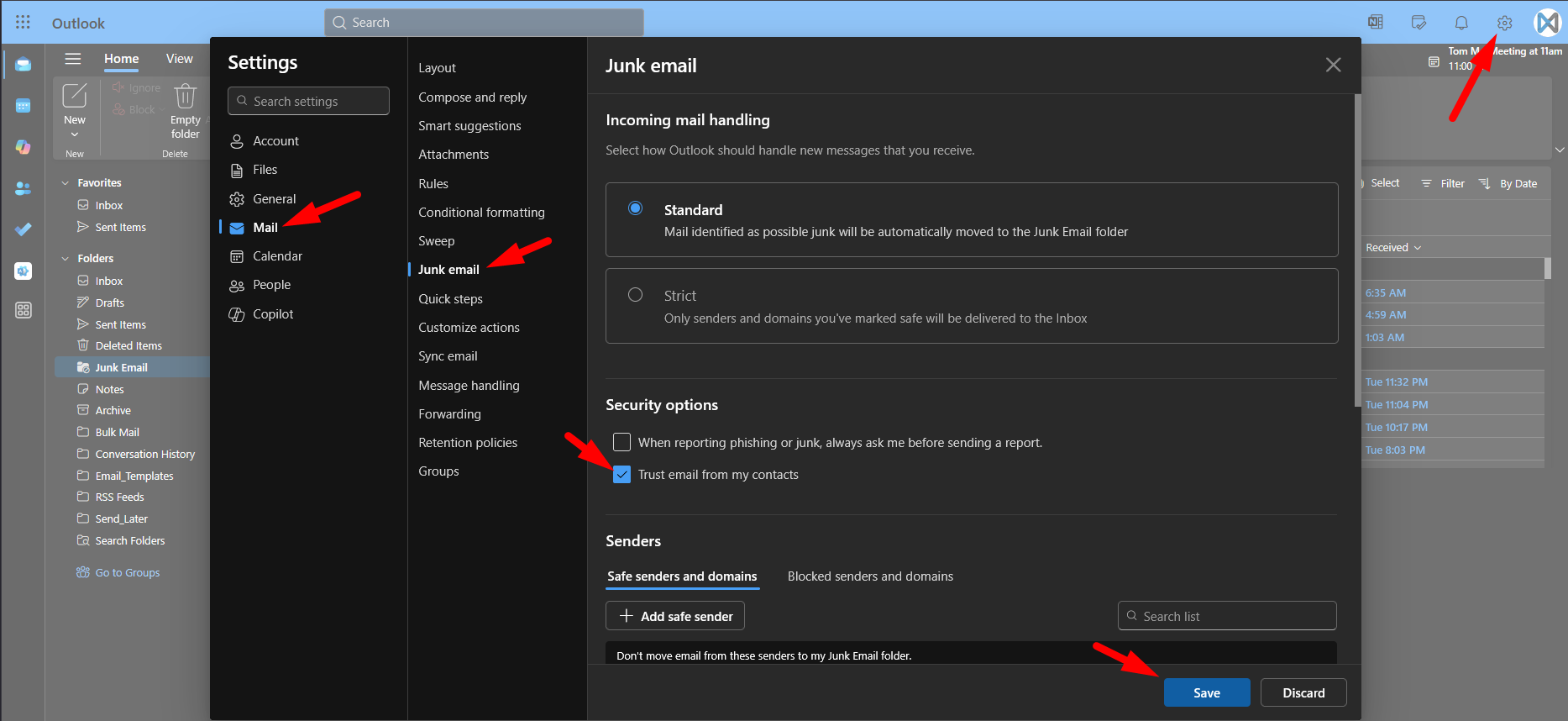The image size is (1568, 721).
Task: Open the Filter menu
Action: click(1443, 184)
